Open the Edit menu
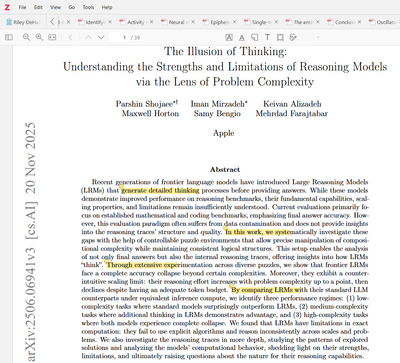 (38, 7)
